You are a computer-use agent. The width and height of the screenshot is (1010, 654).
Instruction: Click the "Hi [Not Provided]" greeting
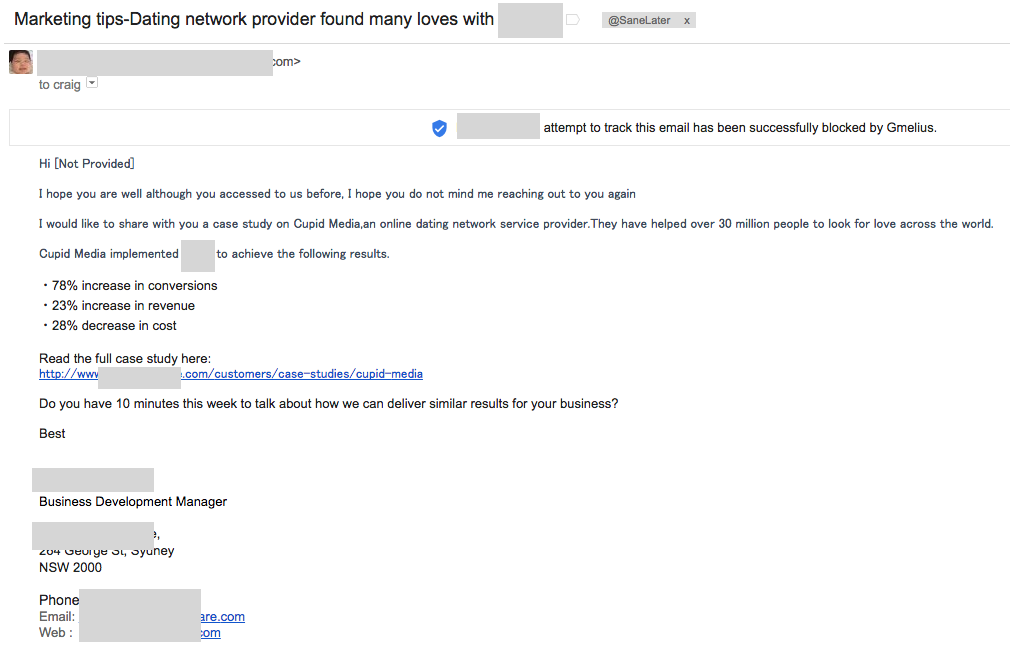tap(86, 163)
